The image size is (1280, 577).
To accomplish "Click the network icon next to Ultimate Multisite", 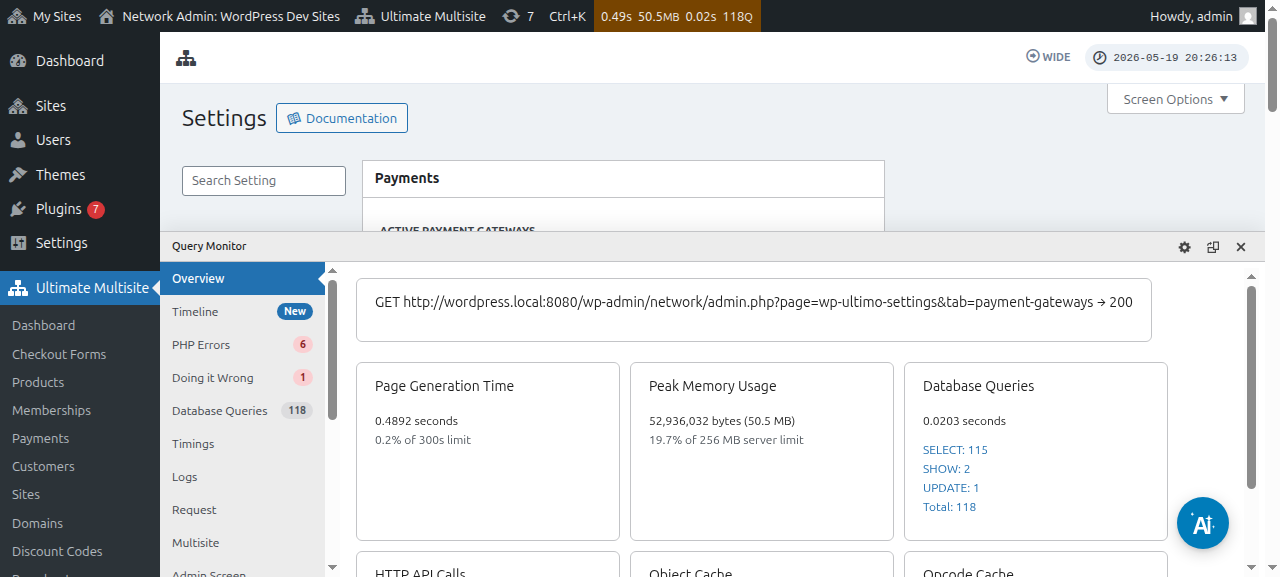I will point(18,288).
